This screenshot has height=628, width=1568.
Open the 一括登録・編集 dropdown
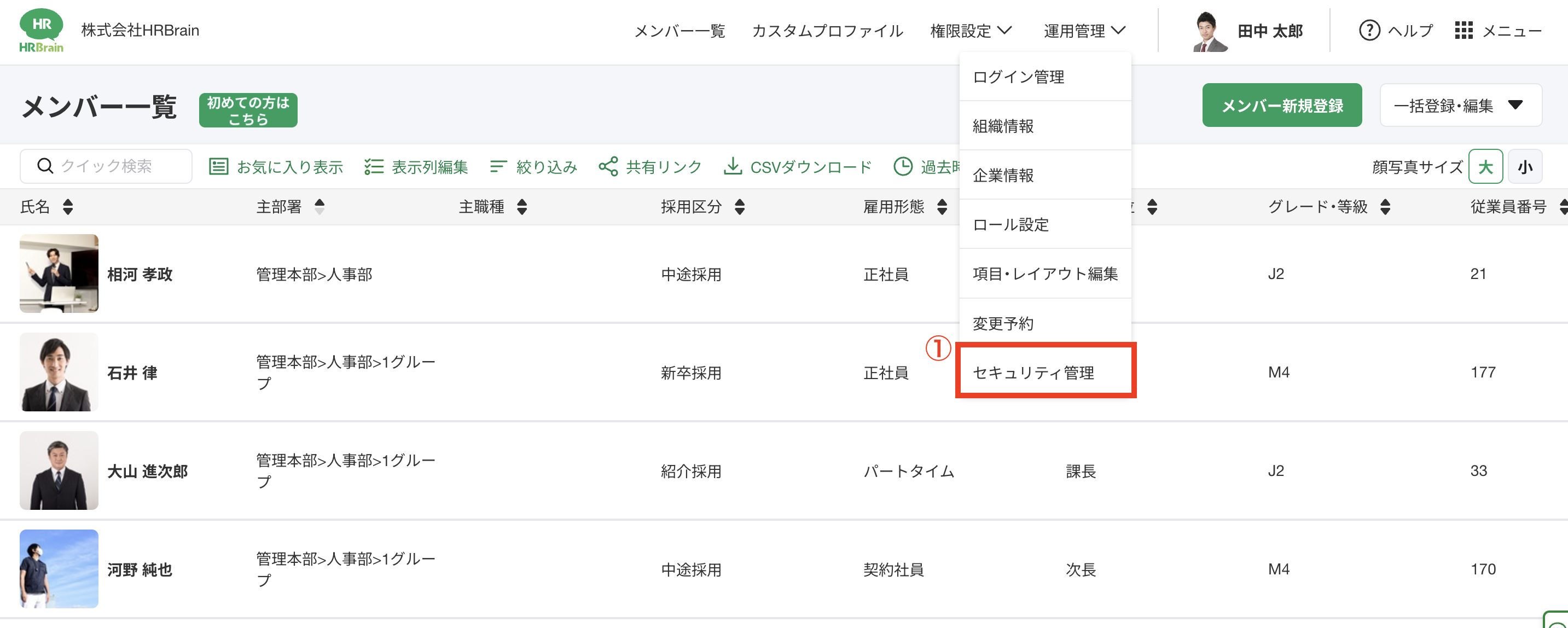click(1460, 105)
